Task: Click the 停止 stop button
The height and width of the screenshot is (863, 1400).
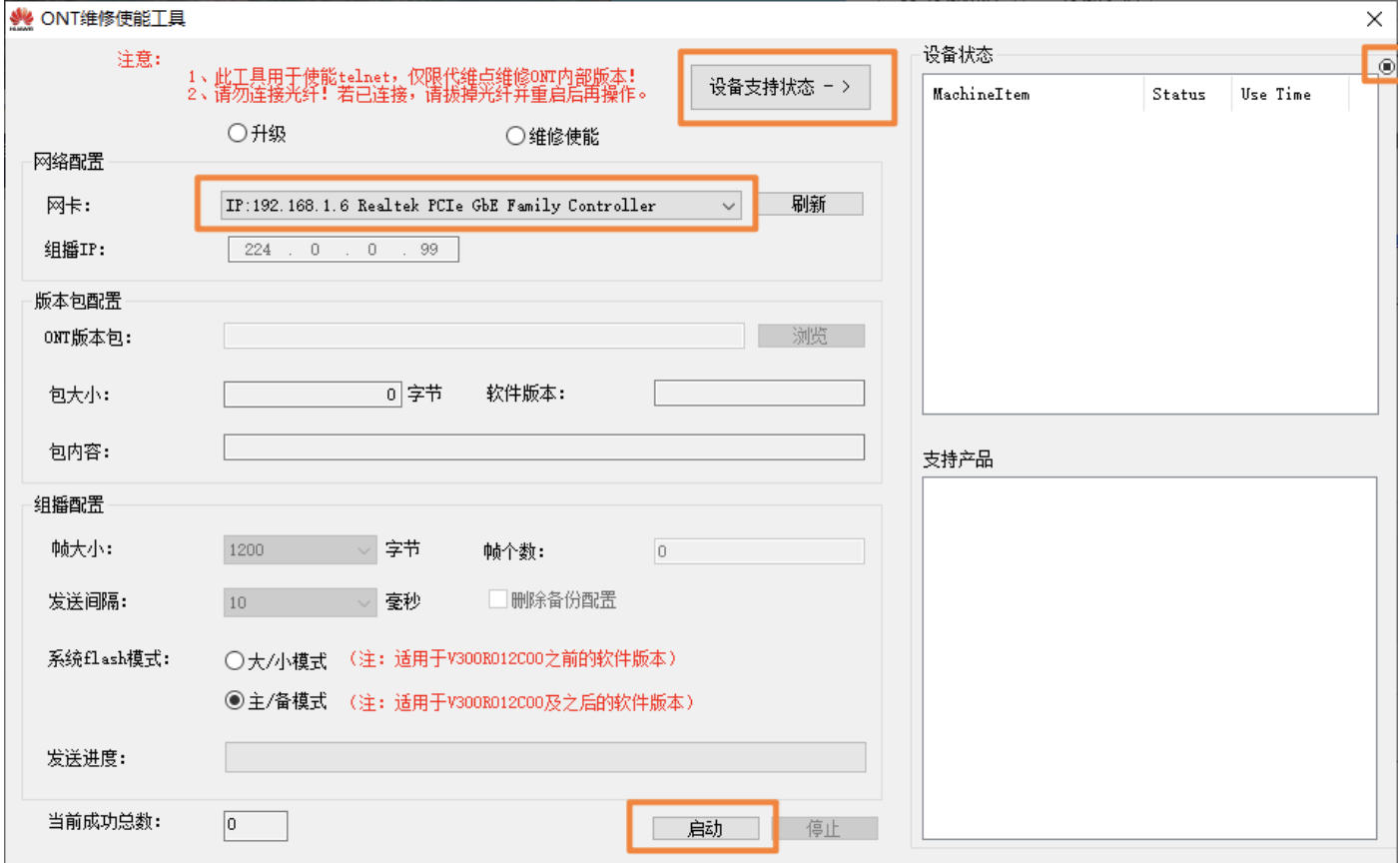Action: pos(824,828)
